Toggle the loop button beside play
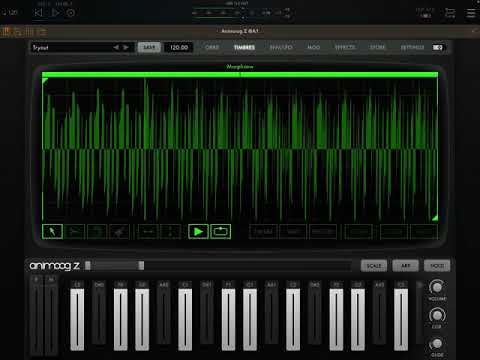The height and width of the screenshot is (360, 480). click(x=220, y=232)
